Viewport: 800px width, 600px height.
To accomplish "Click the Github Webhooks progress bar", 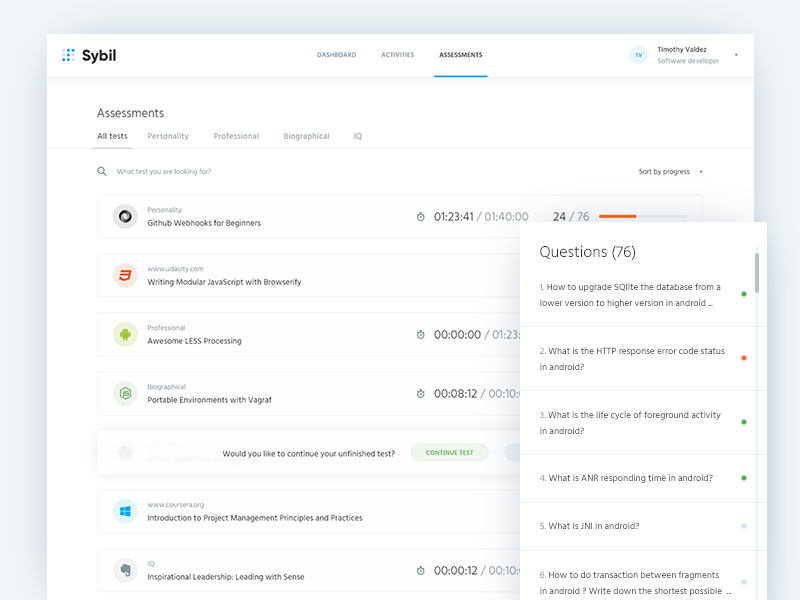I will [642, 216].
